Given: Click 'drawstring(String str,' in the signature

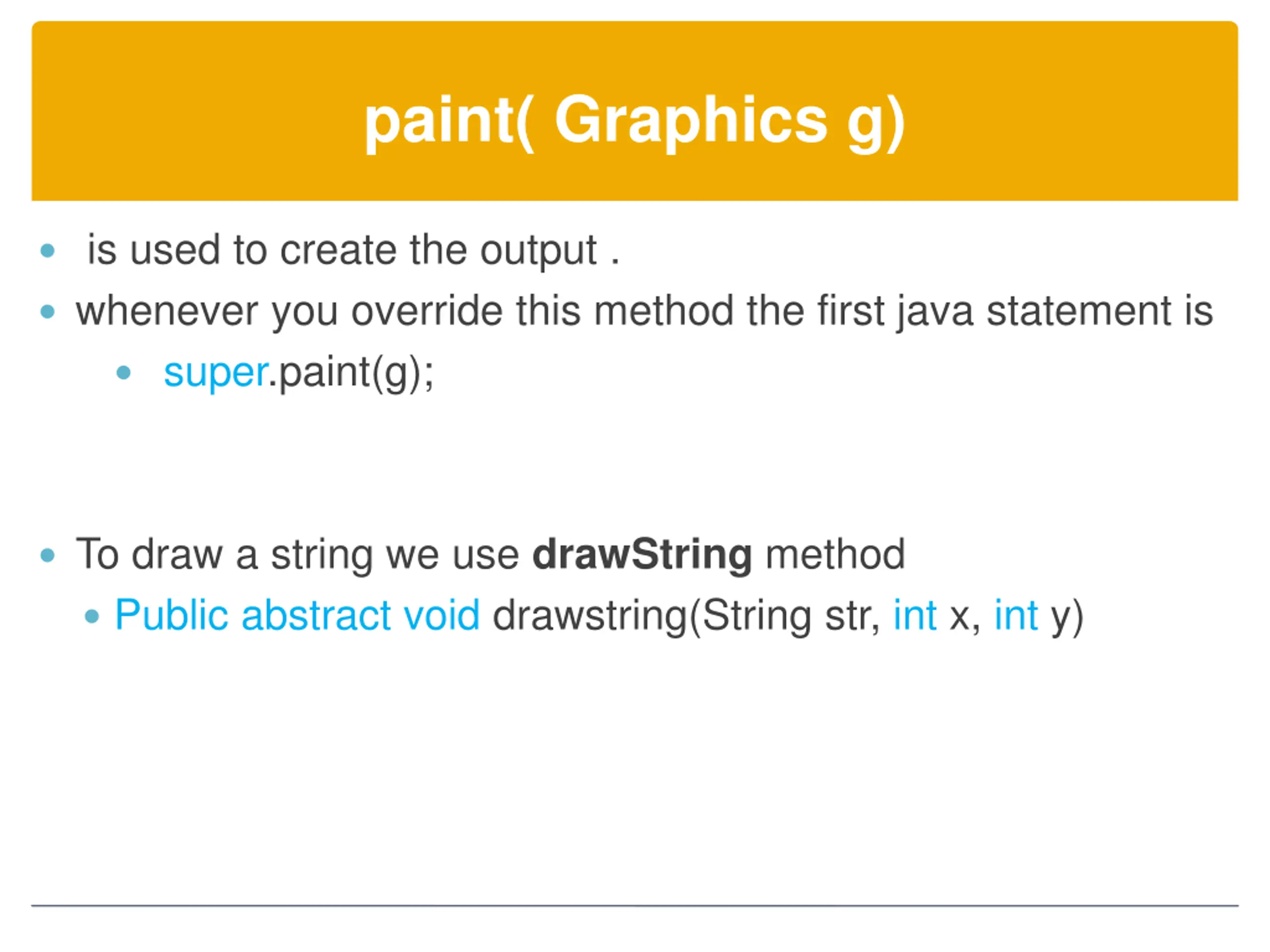Looking at the screenshot, I should [687, 617].
